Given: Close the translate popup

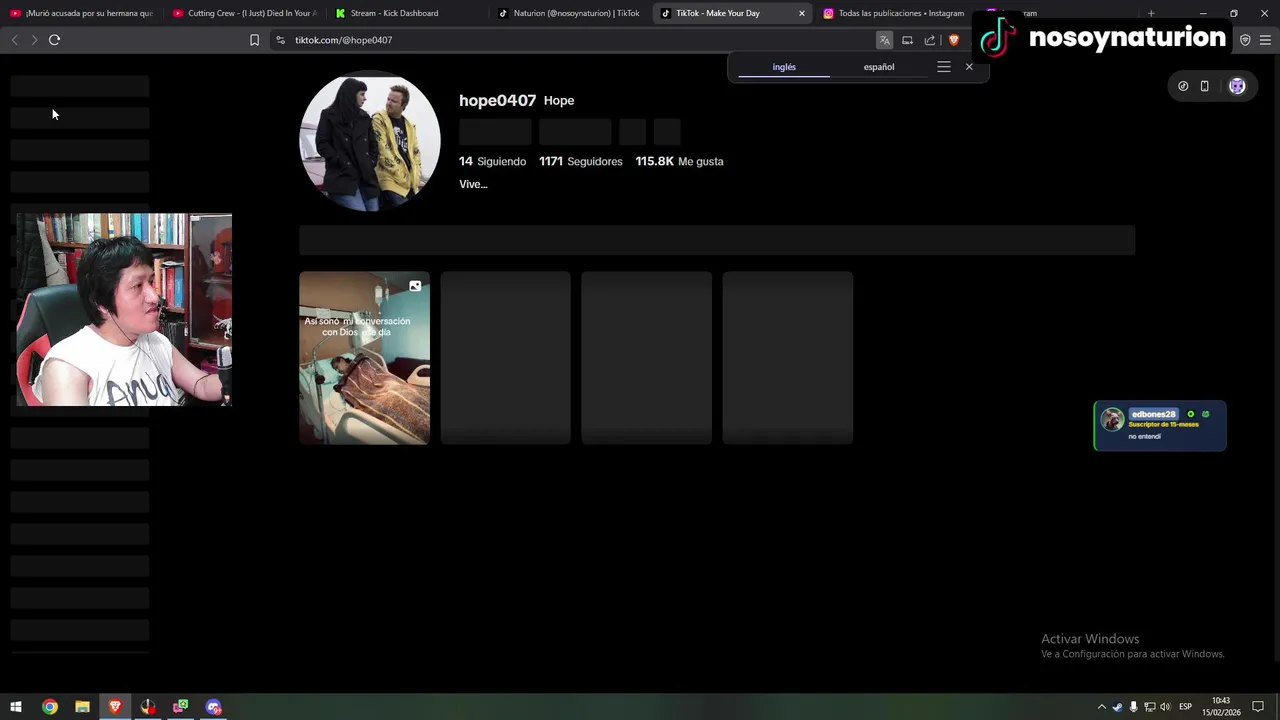Looking at the screenshot, I should [x=969, y=67].
